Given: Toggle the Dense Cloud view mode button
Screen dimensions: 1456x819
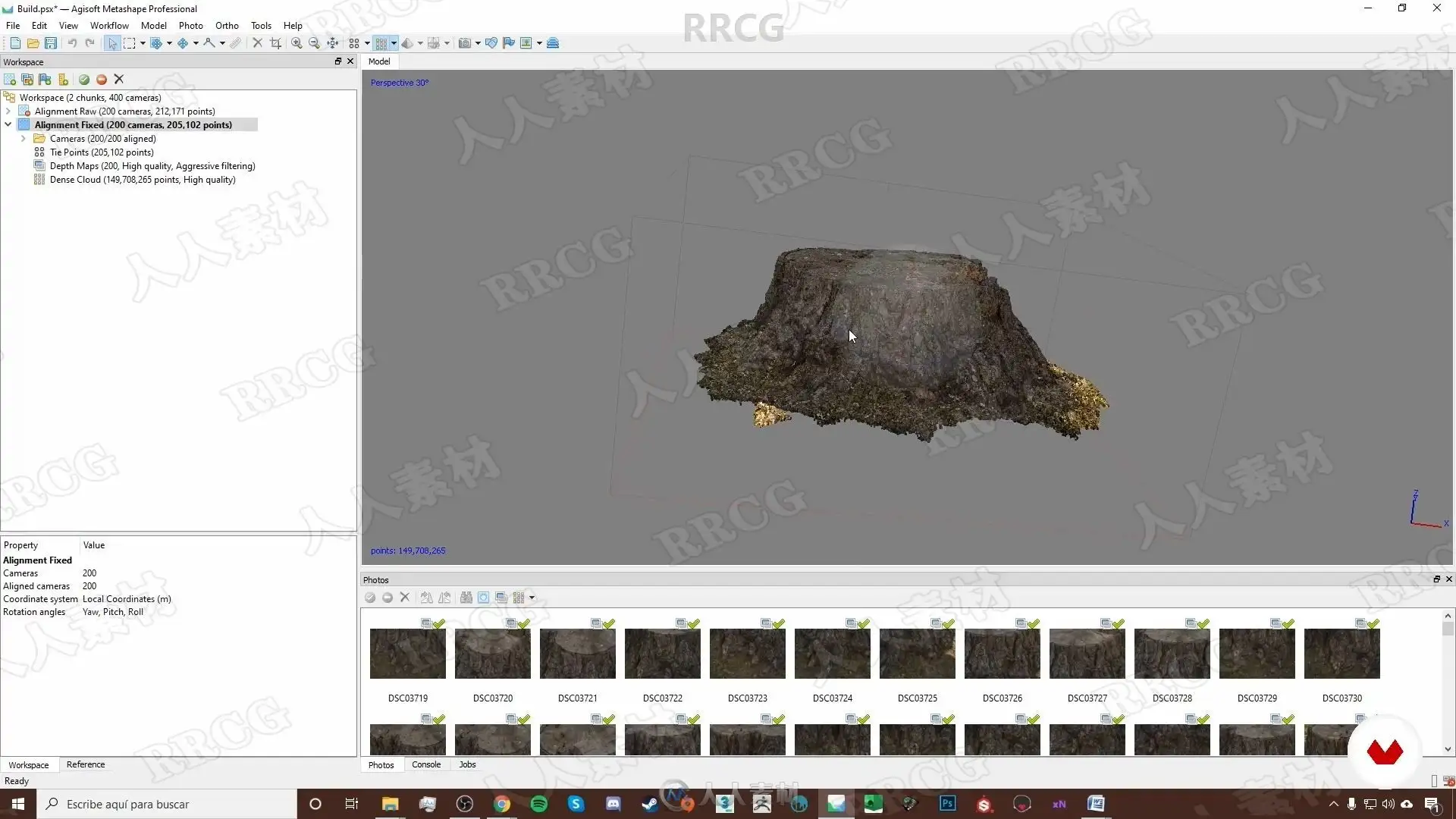Looking at the screenshot, I should [381, 43].
